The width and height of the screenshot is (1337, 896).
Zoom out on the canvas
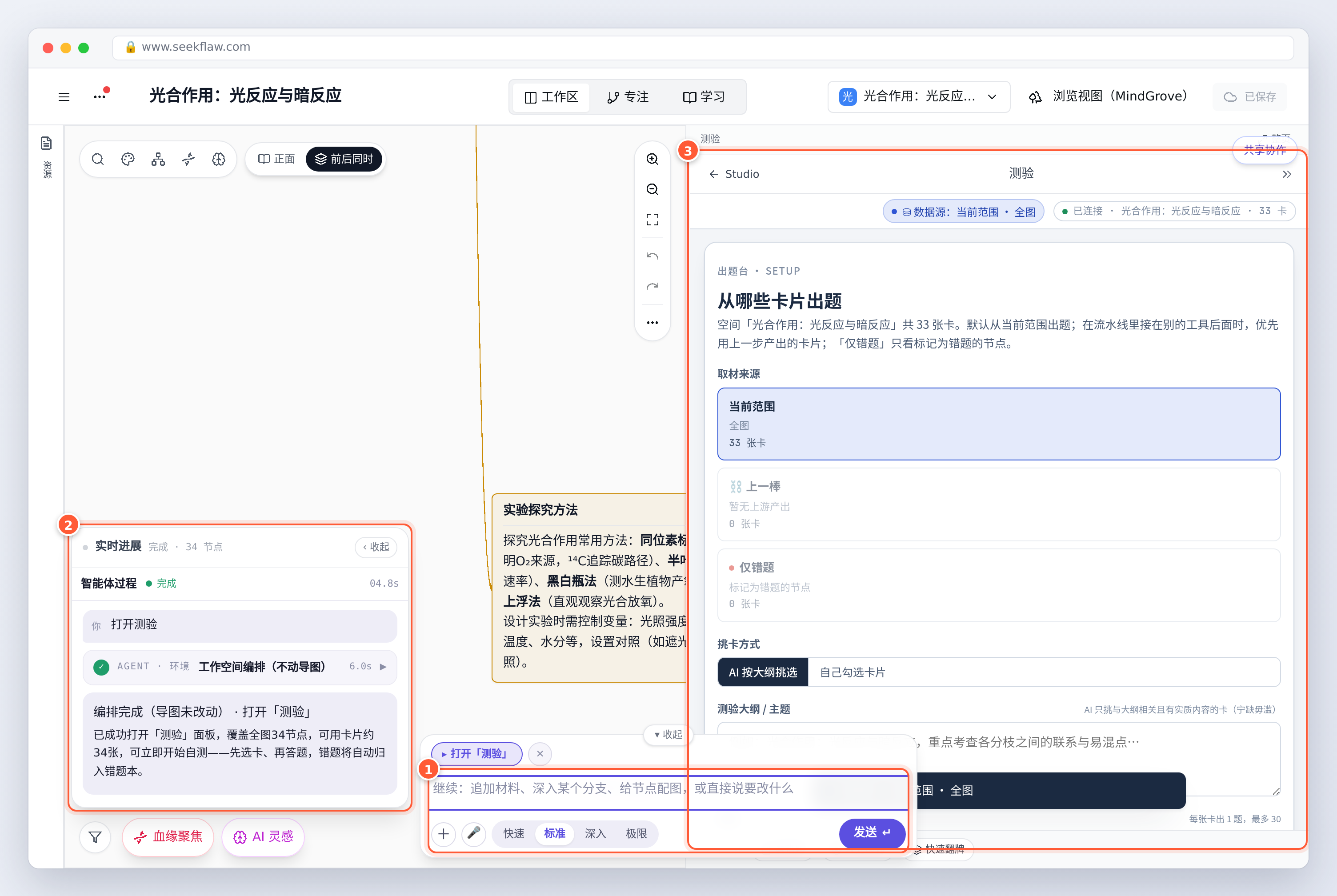coord(652,190)
